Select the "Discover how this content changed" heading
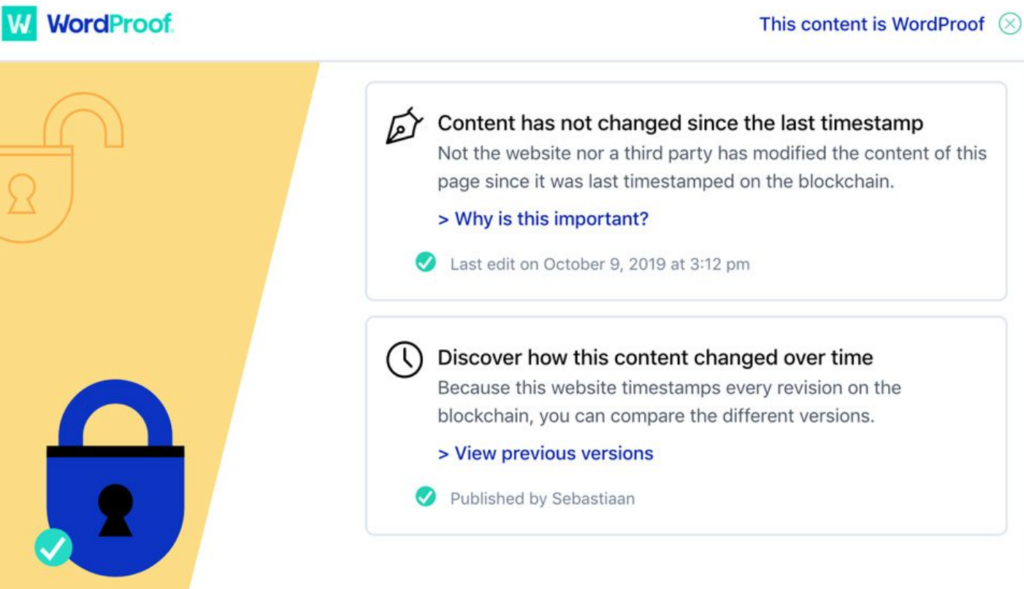1024x589 pixels. pyautogui.click(x=655, y=357)
